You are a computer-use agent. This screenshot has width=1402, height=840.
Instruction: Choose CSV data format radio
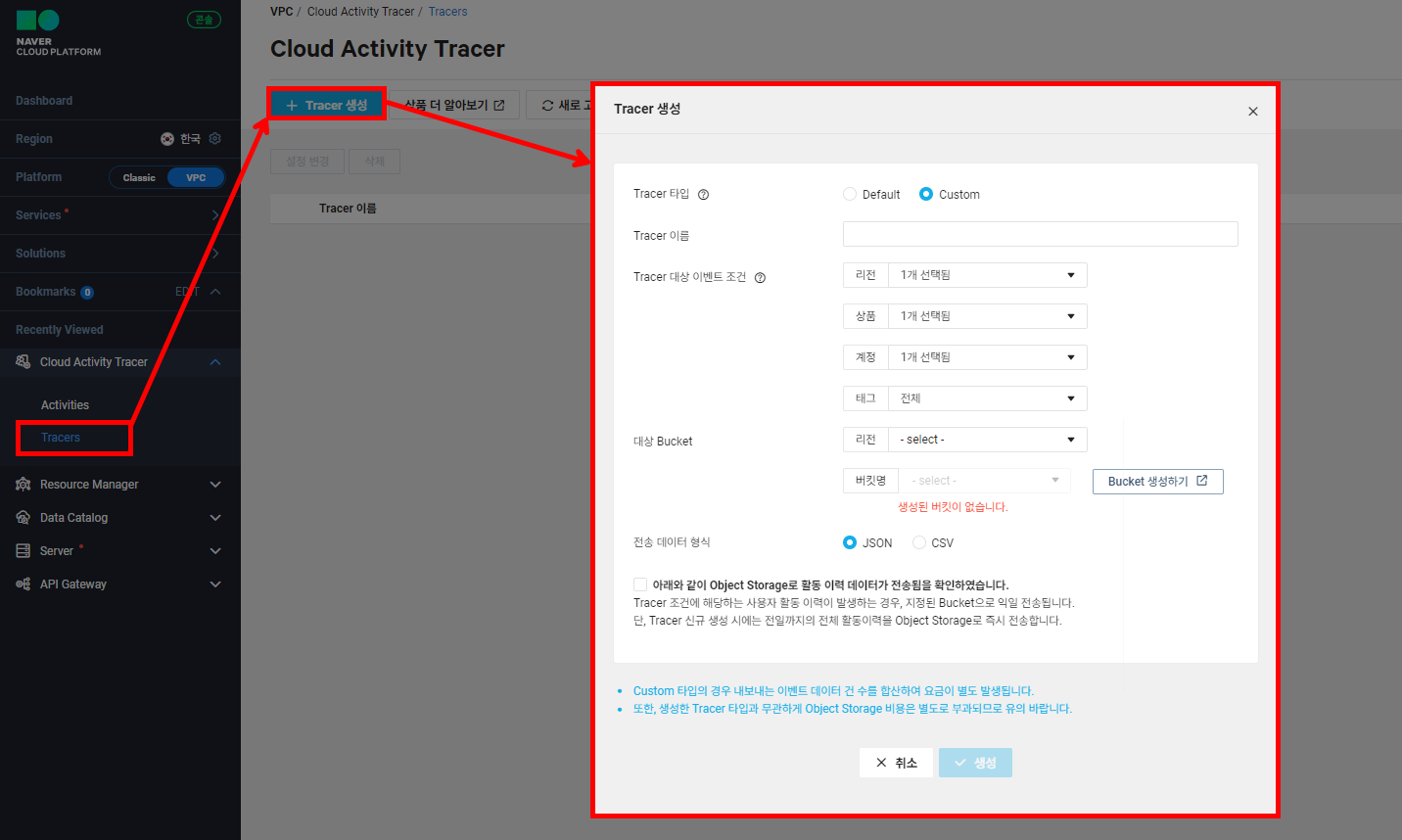[919, 542]
